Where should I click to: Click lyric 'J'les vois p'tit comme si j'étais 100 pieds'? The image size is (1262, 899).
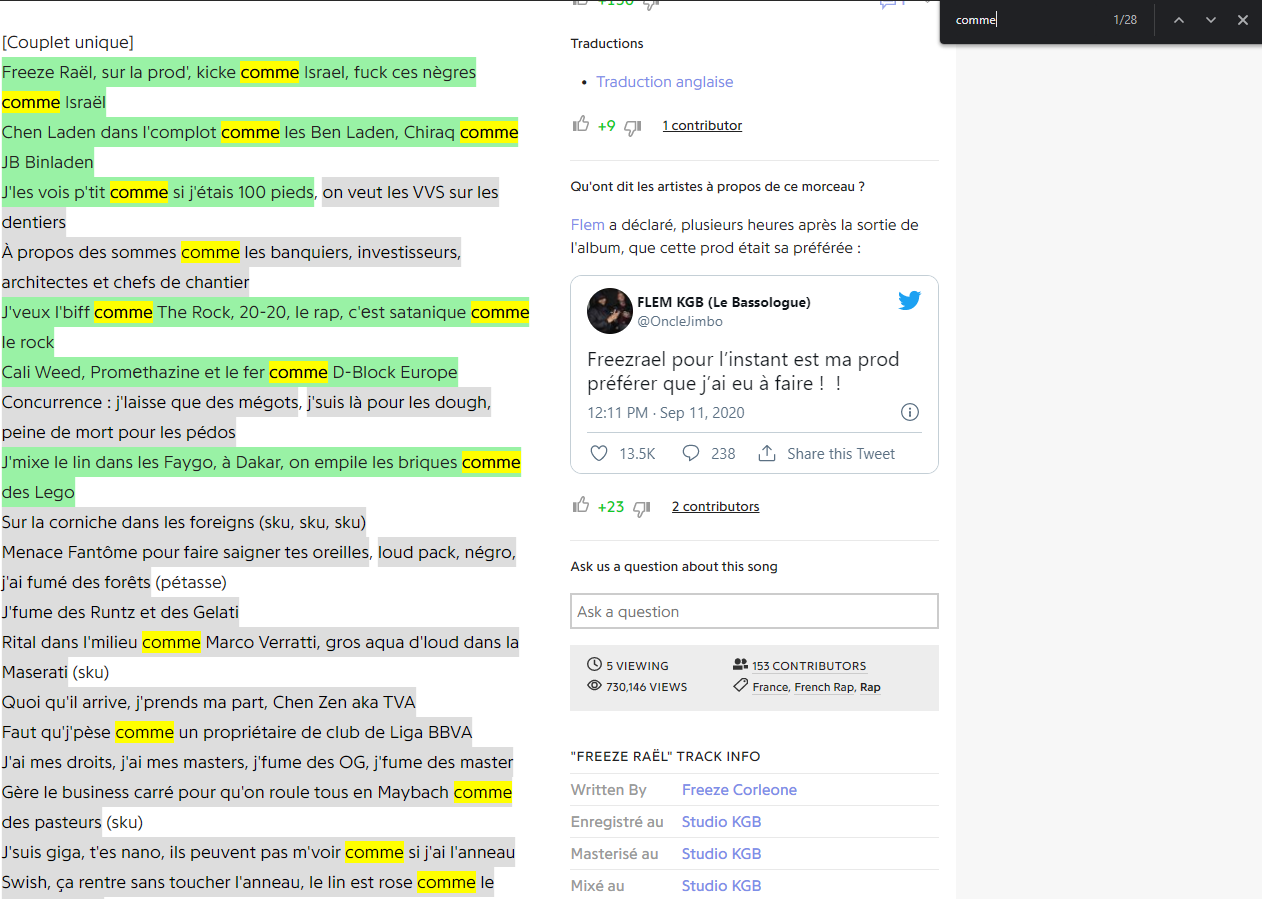pos(158,192)
